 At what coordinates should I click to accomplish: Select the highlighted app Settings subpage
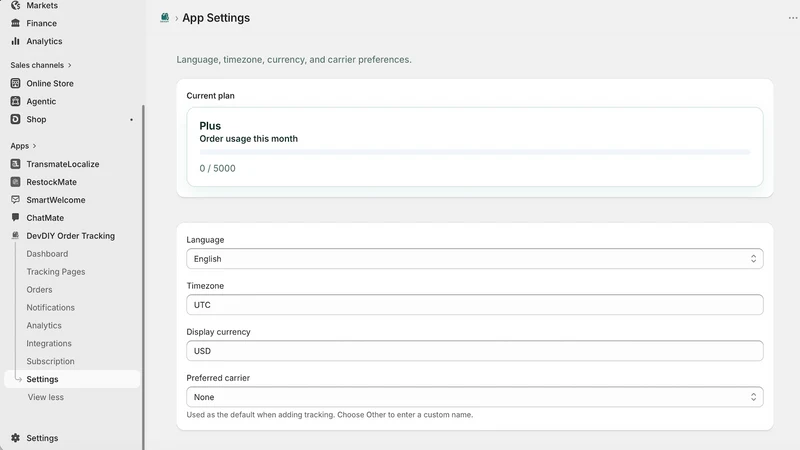point(72,379)
